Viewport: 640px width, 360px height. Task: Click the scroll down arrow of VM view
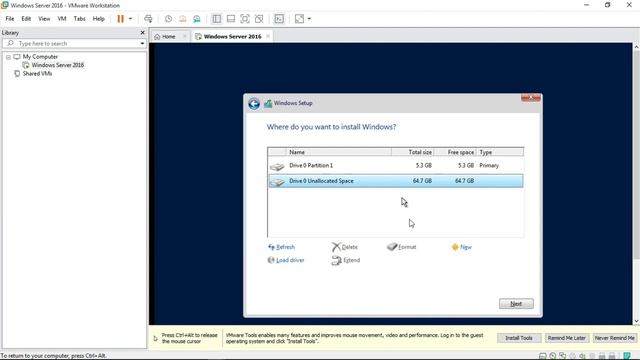pyautogui.click(x=636, y=321)
